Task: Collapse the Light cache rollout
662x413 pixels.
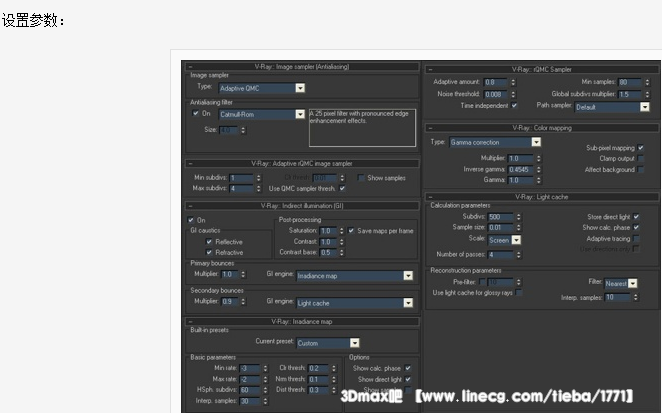Action: pyautogui.click(x=430, y=197)
